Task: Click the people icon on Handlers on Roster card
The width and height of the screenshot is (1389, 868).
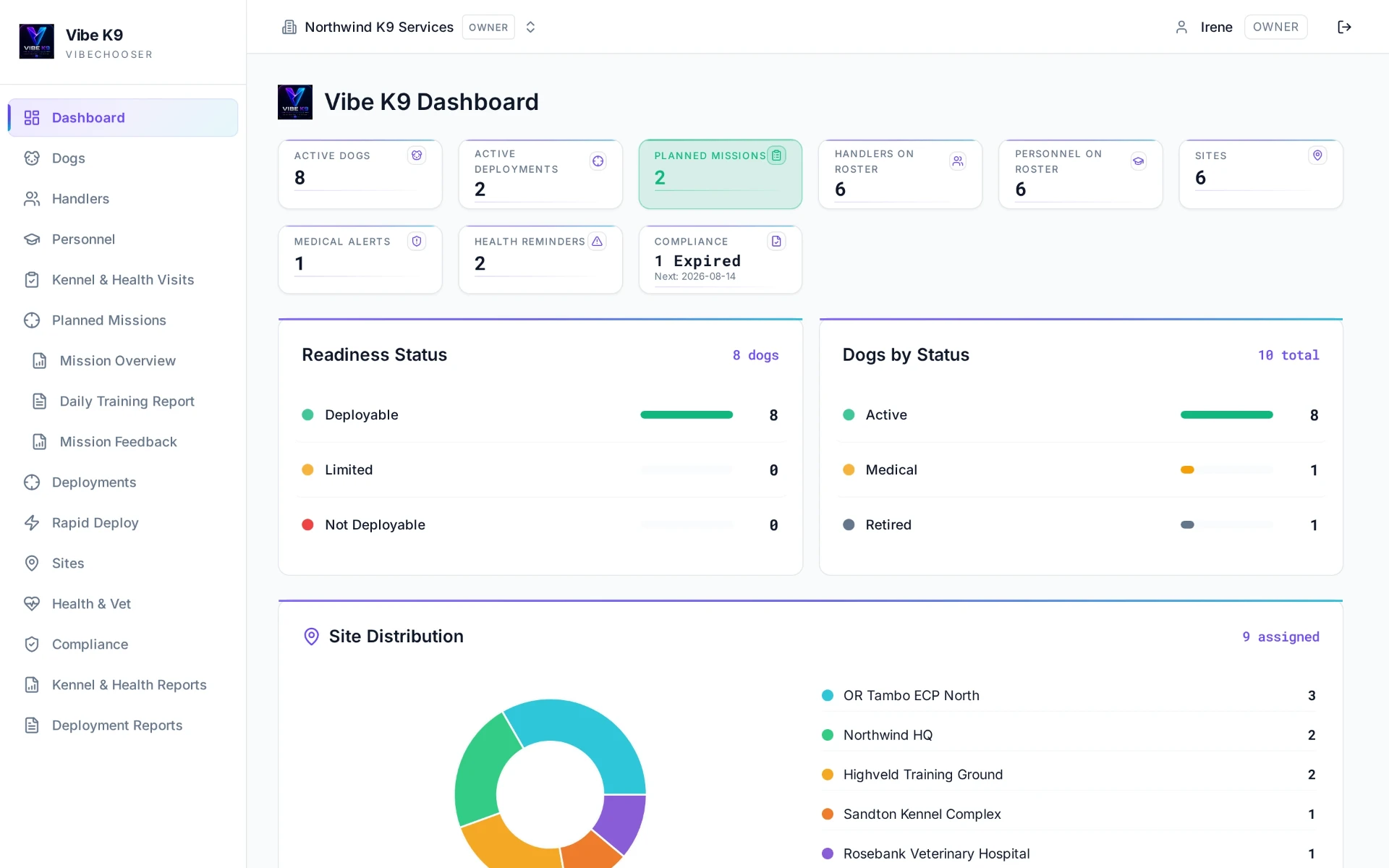Action: (x=958, y=161)
